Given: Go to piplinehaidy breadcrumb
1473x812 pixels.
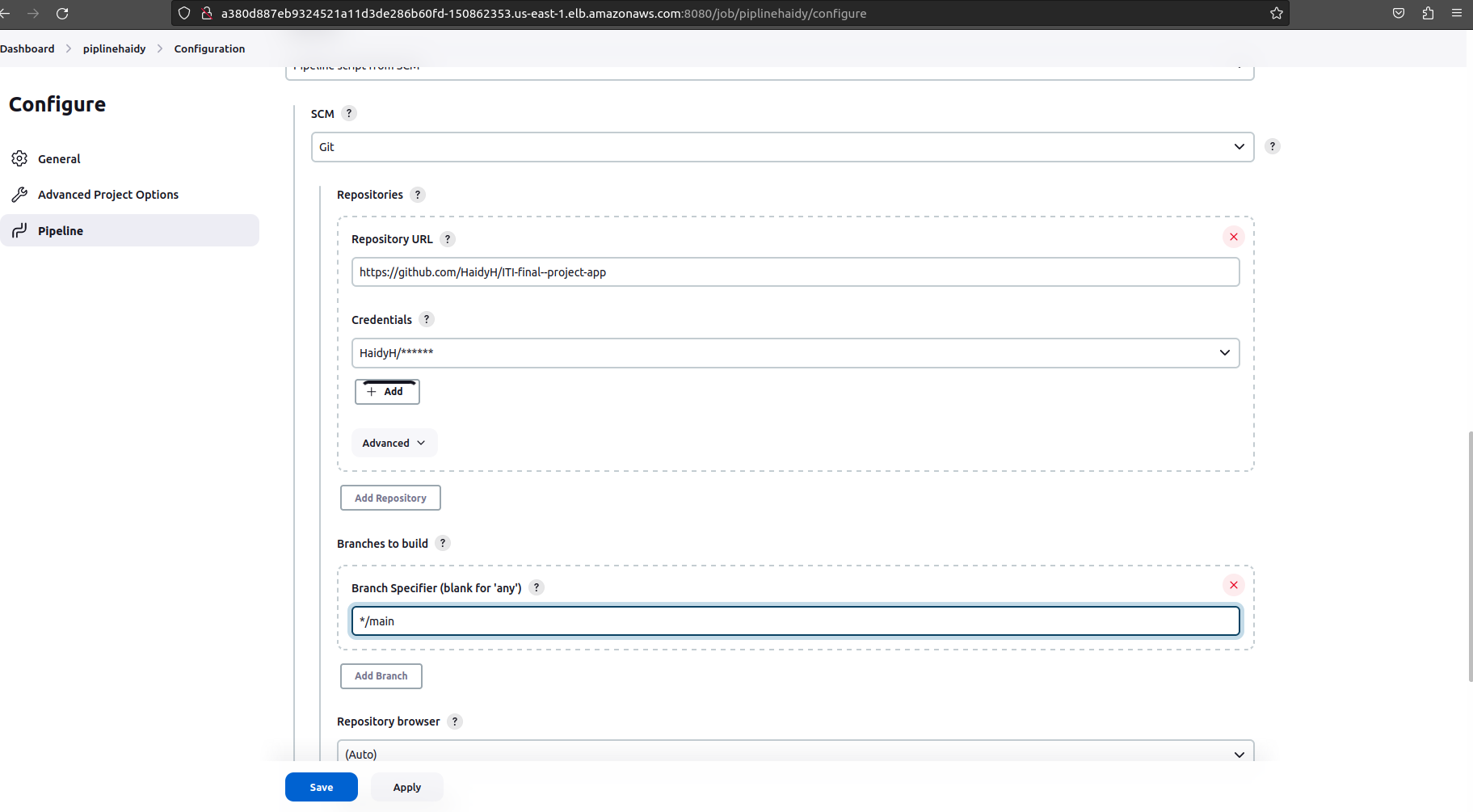Looking at the screenshot, I should coord(114,48).
